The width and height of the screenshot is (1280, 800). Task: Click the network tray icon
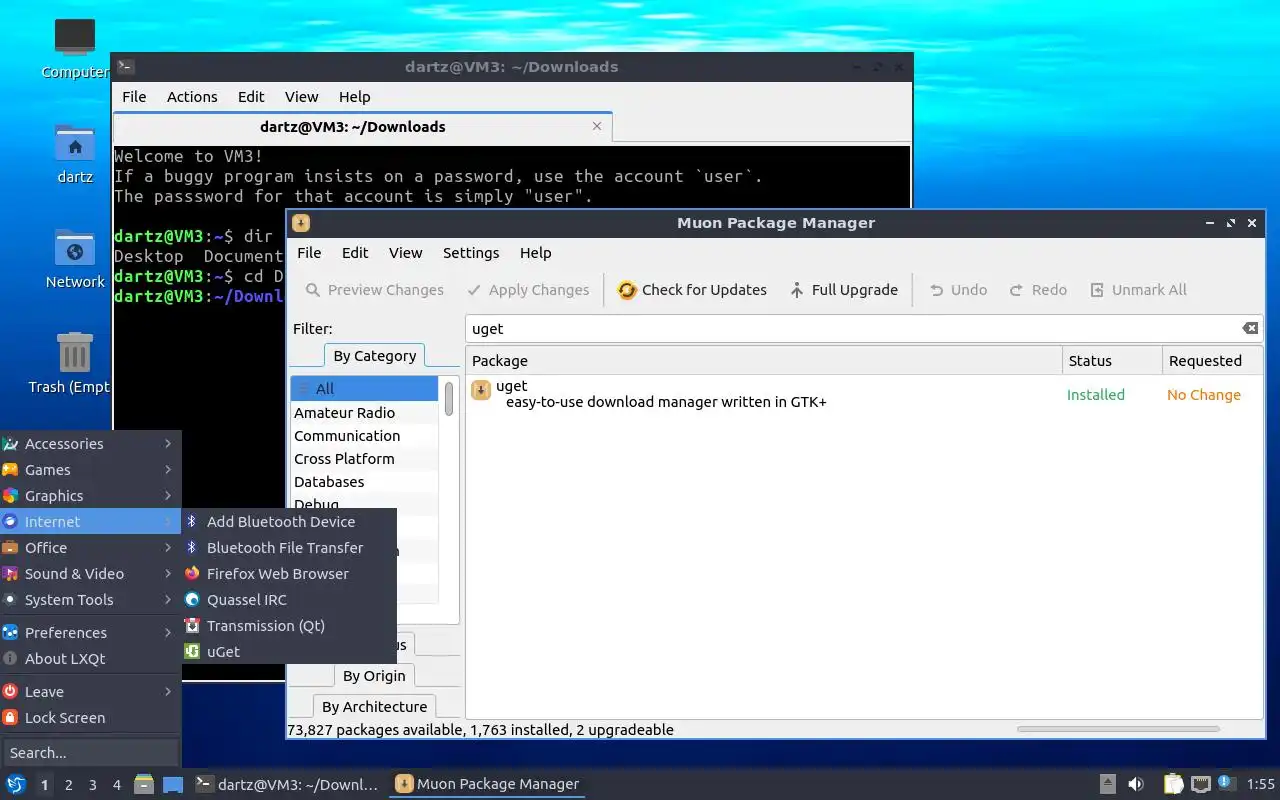pyautogui.click(x=1200, y=784)
